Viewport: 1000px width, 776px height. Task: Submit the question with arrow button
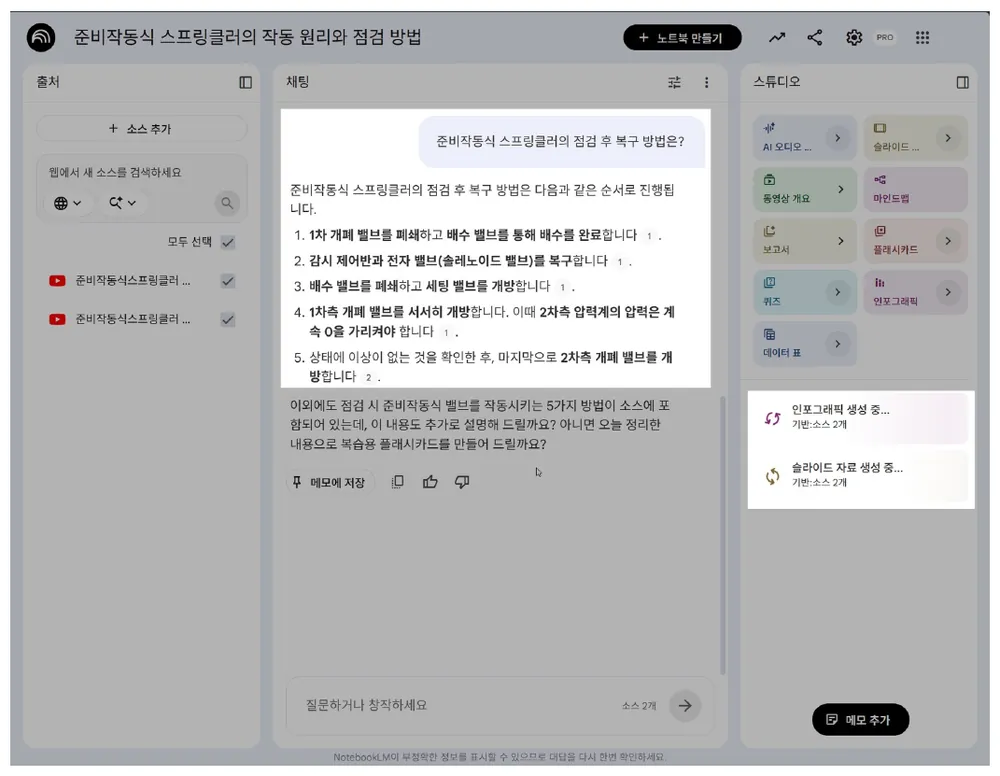pos(685,705)
